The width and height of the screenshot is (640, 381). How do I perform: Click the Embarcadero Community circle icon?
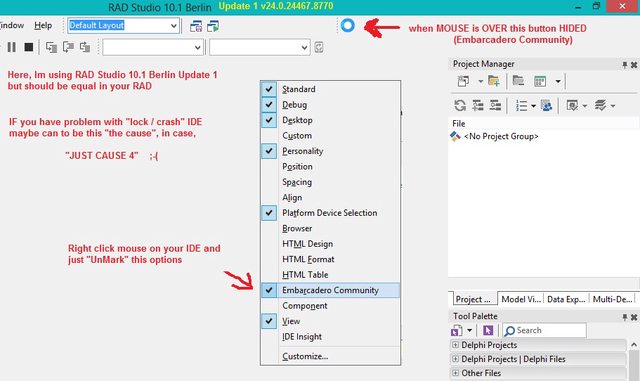pos(348,26)
